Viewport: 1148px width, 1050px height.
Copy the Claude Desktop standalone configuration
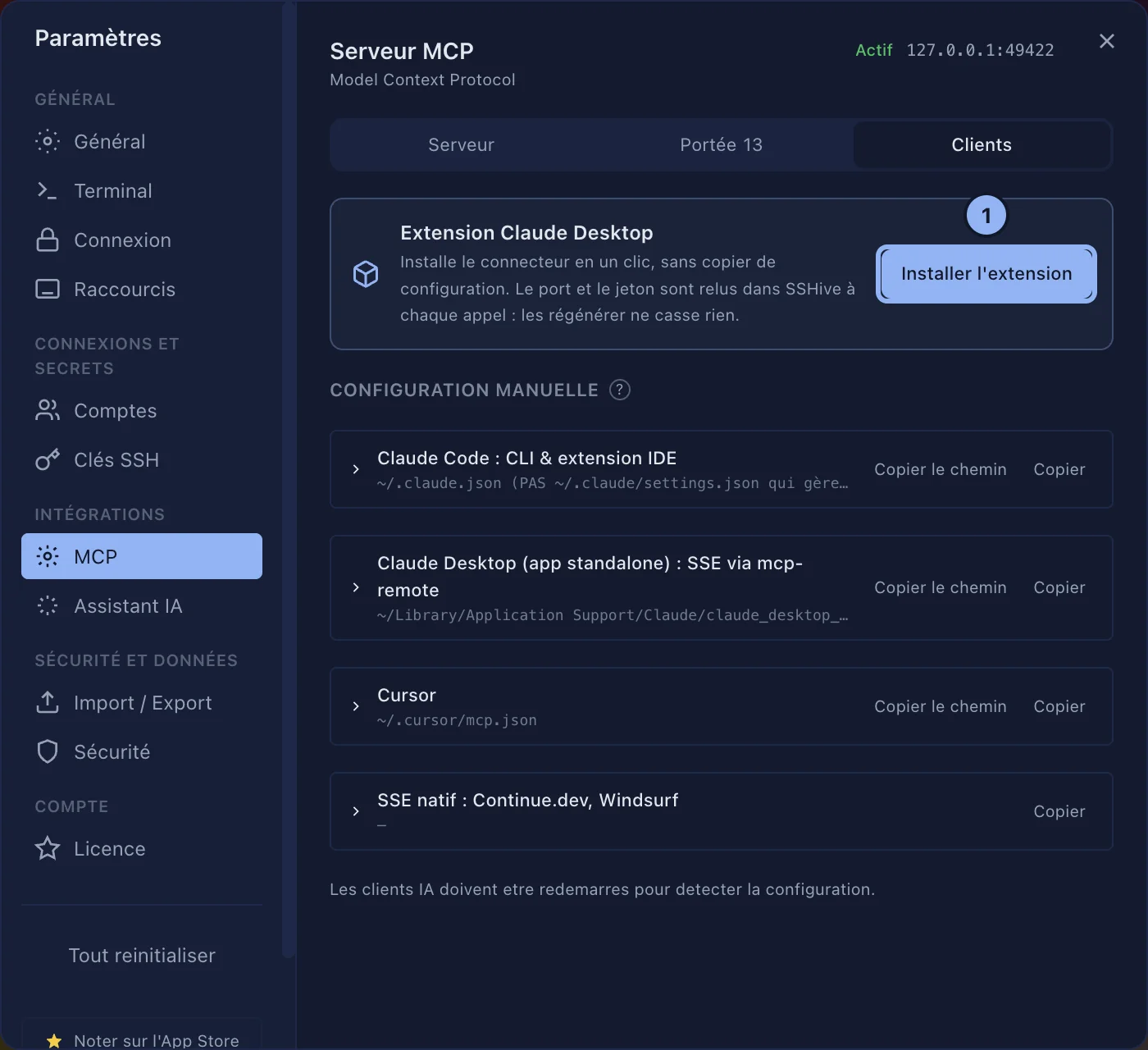tap(1059, 587)
